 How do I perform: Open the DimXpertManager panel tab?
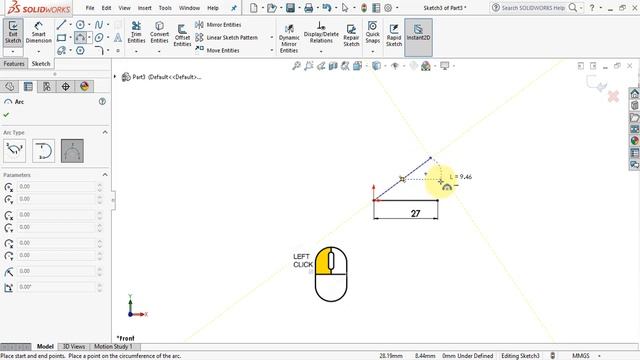click(x=66, y=87)
